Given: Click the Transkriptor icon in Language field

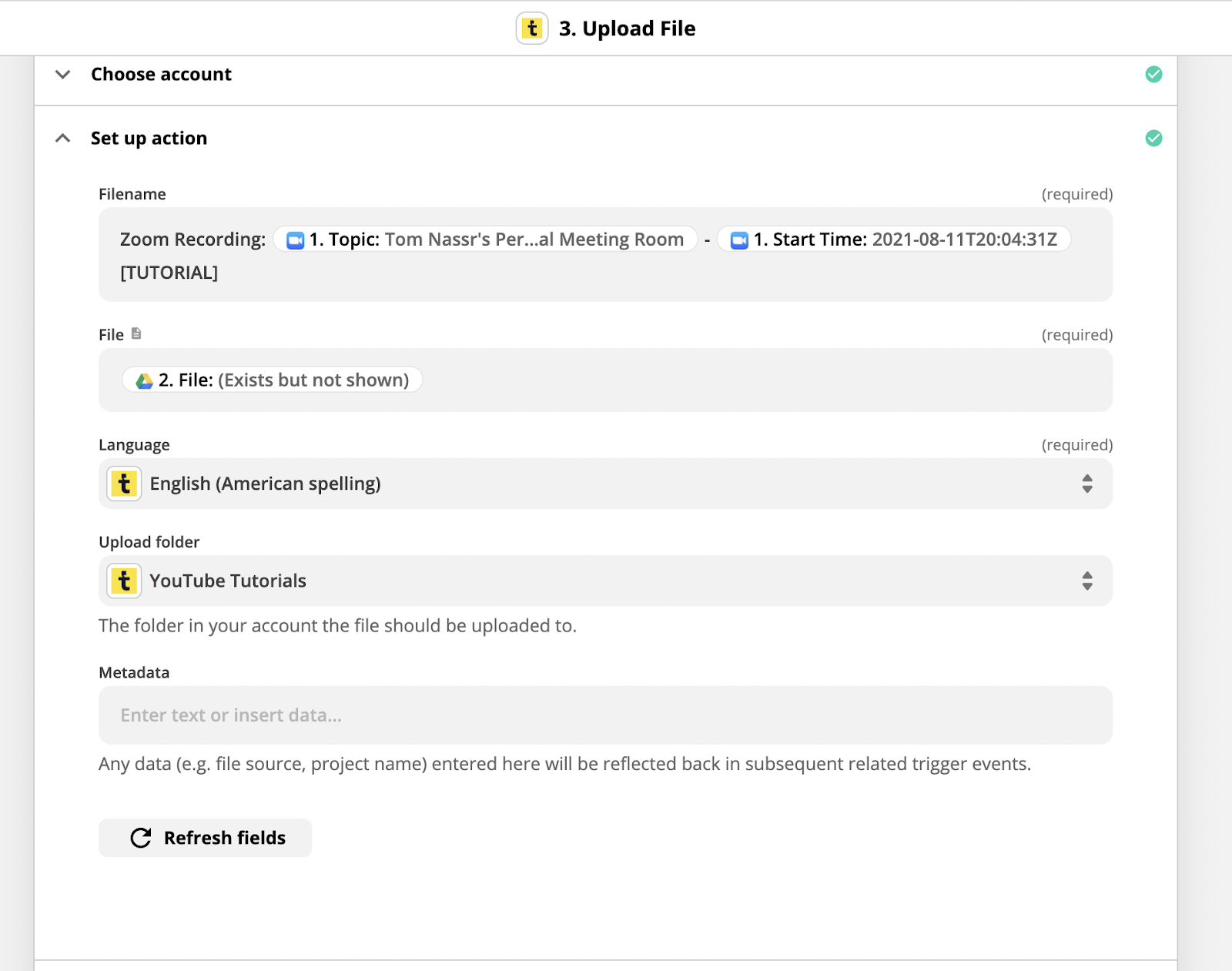Looking at the screenshot, I should coord(124,484).
